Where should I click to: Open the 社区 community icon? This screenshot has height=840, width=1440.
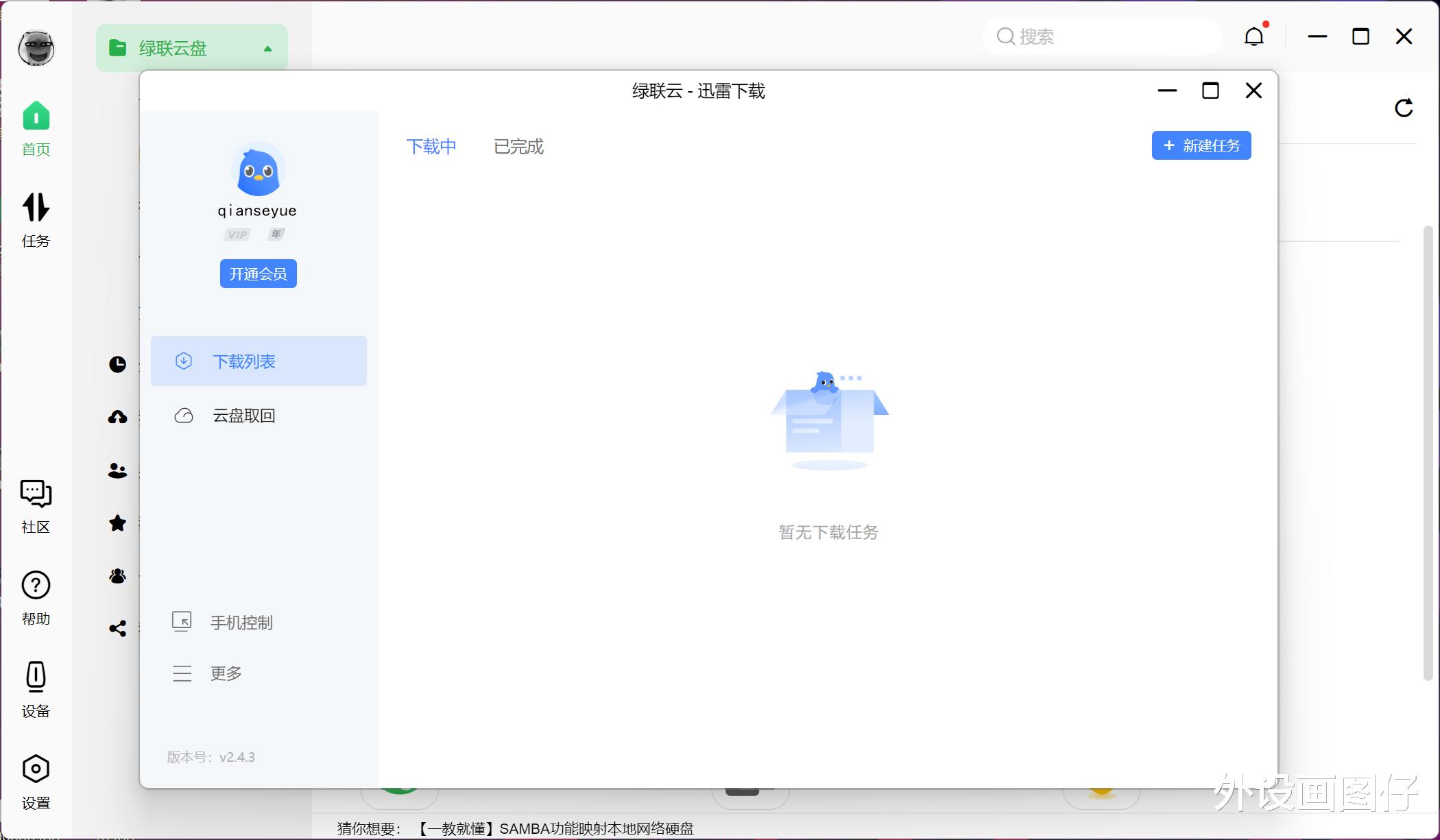click(36, 505)
